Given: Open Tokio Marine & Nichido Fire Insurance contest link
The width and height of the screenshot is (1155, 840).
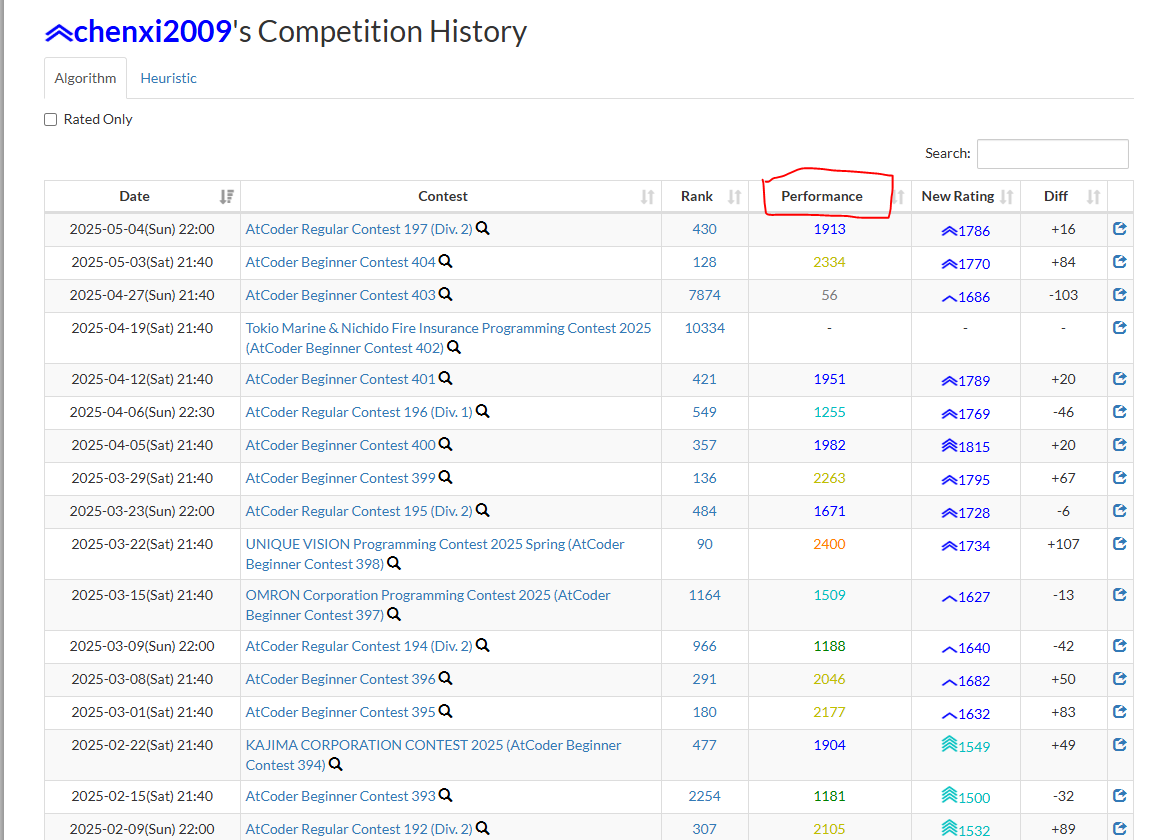Looking at the screenshot, I should pyautogui.click(x=448, y=337).
